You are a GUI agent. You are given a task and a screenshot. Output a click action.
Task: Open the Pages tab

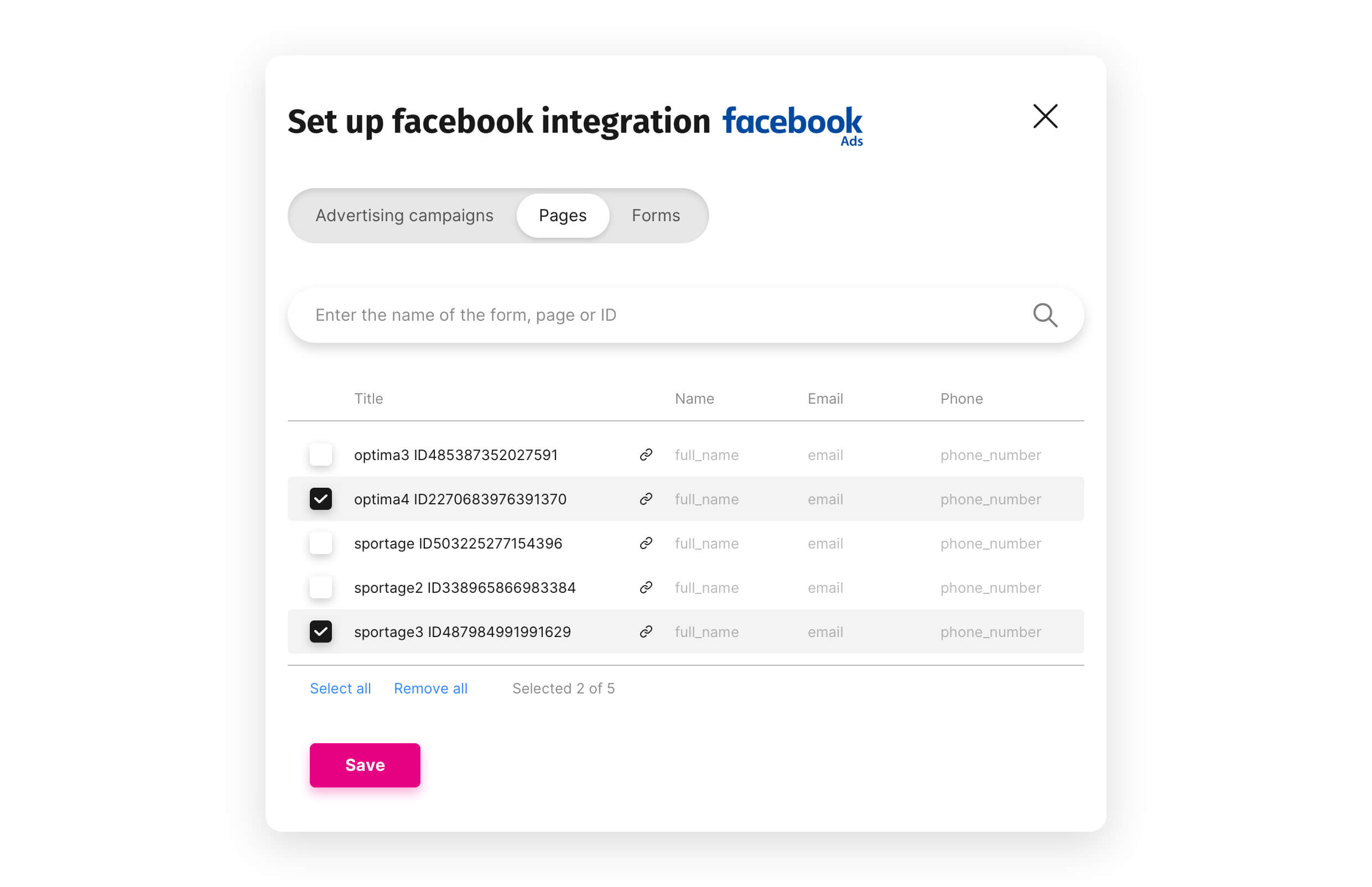pos(563,216)
